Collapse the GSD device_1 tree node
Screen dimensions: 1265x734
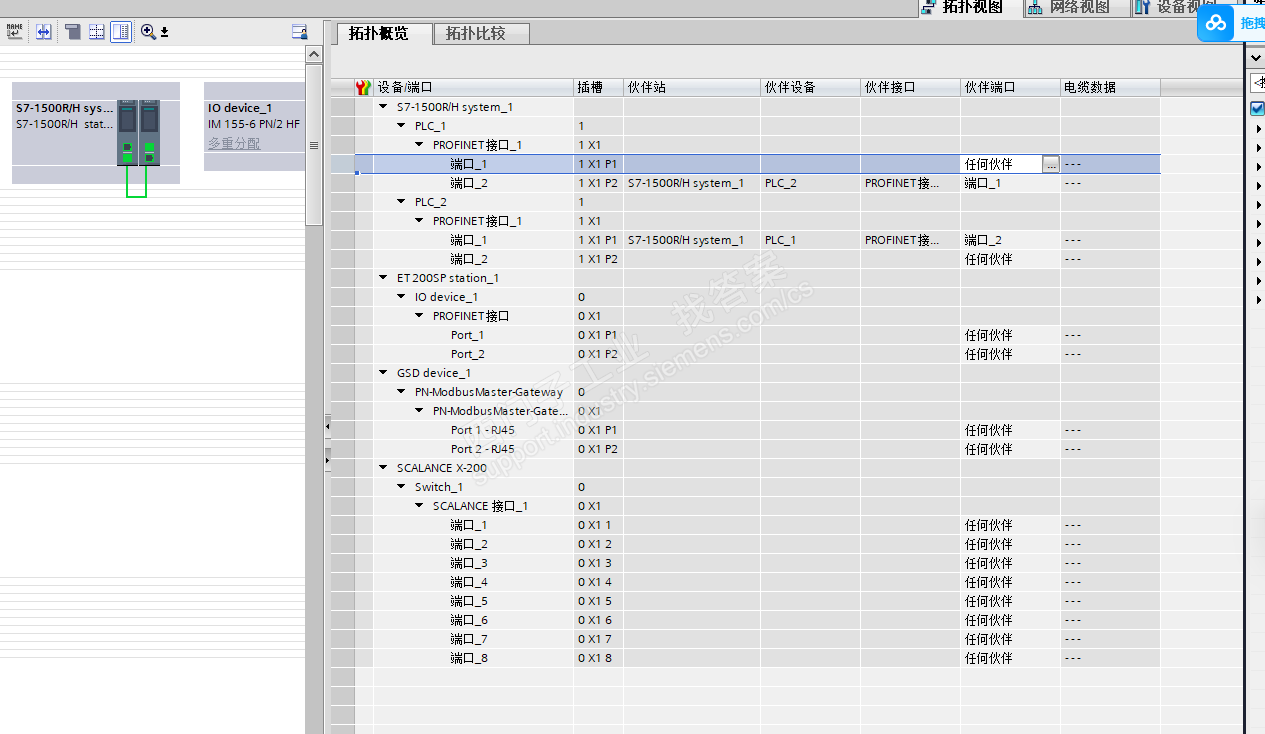click(x=384, y=373)
